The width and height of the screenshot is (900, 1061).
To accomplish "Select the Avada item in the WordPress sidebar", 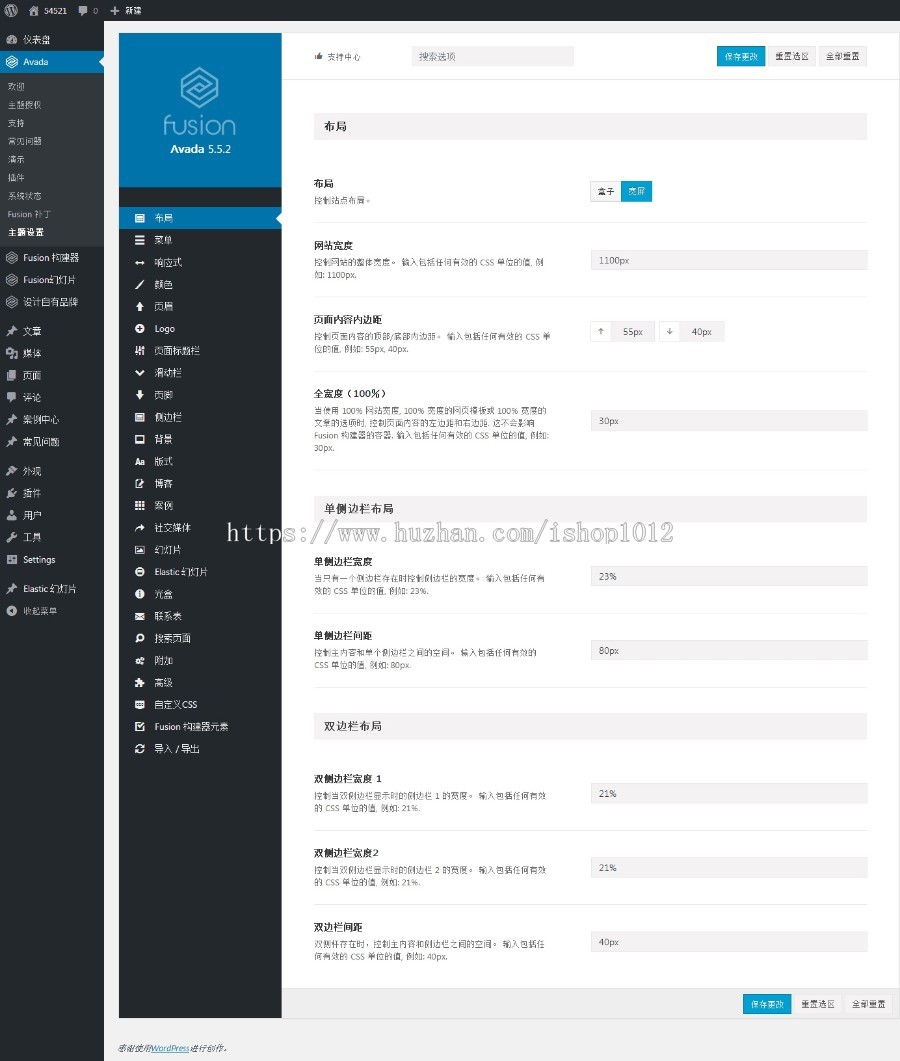I will tap(51, 62).
